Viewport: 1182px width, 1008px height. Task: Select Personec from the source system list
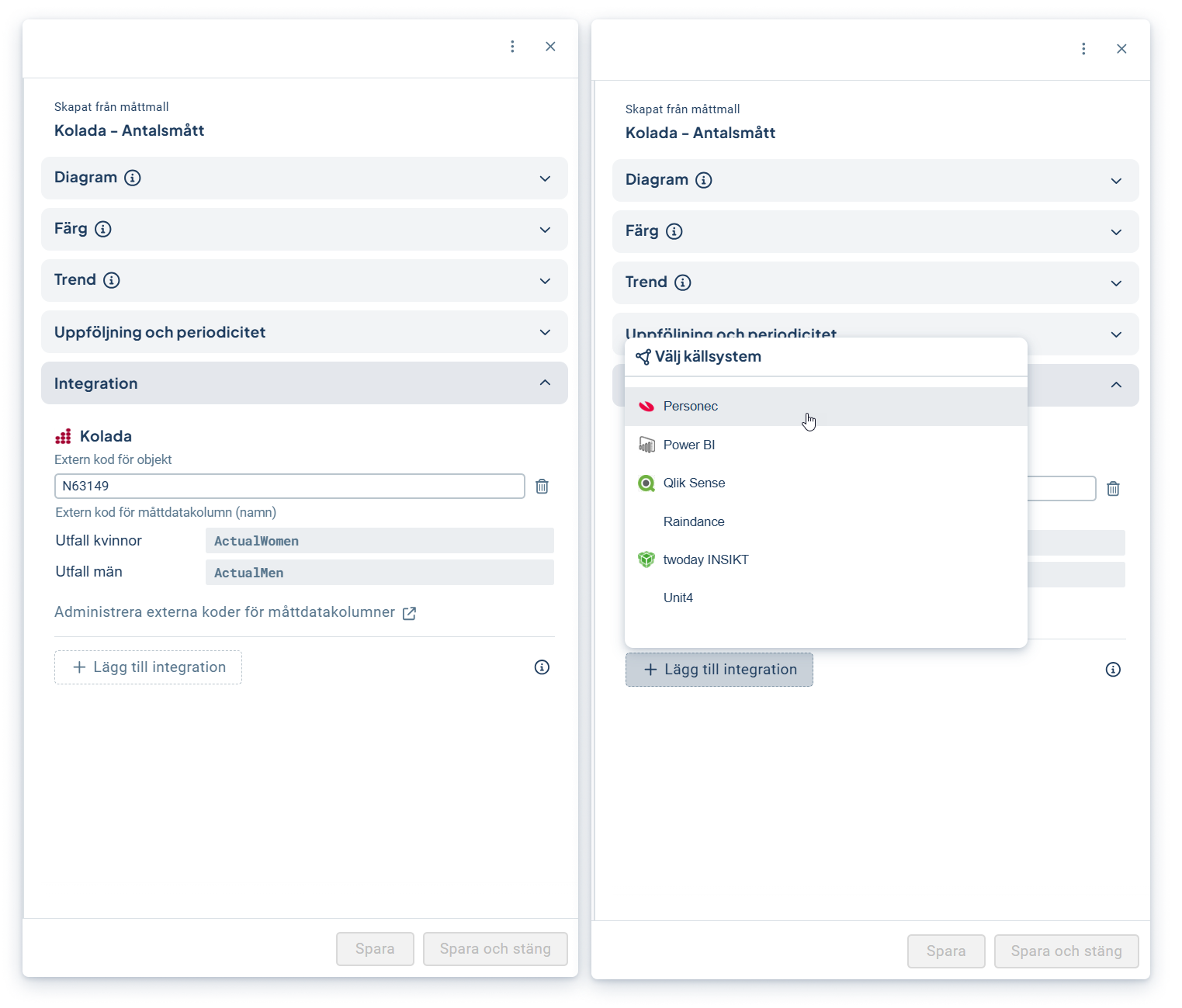click(690, 407)
